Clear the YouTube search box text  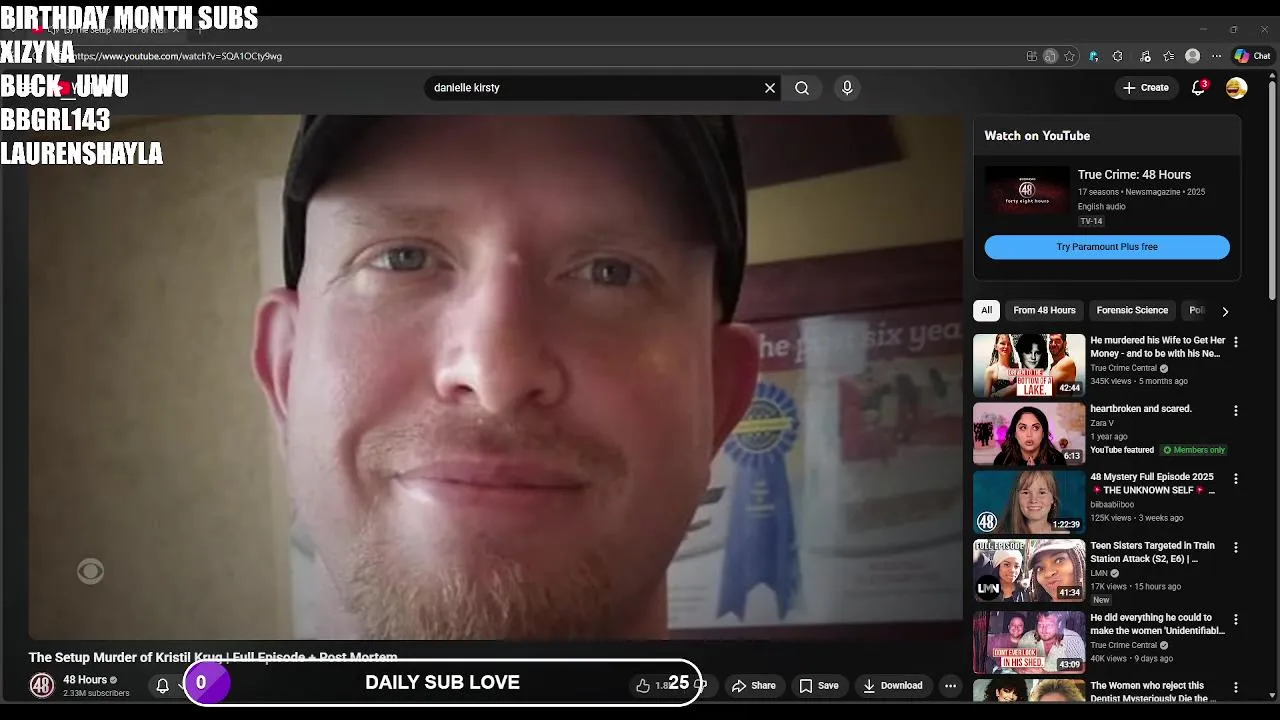770,88
